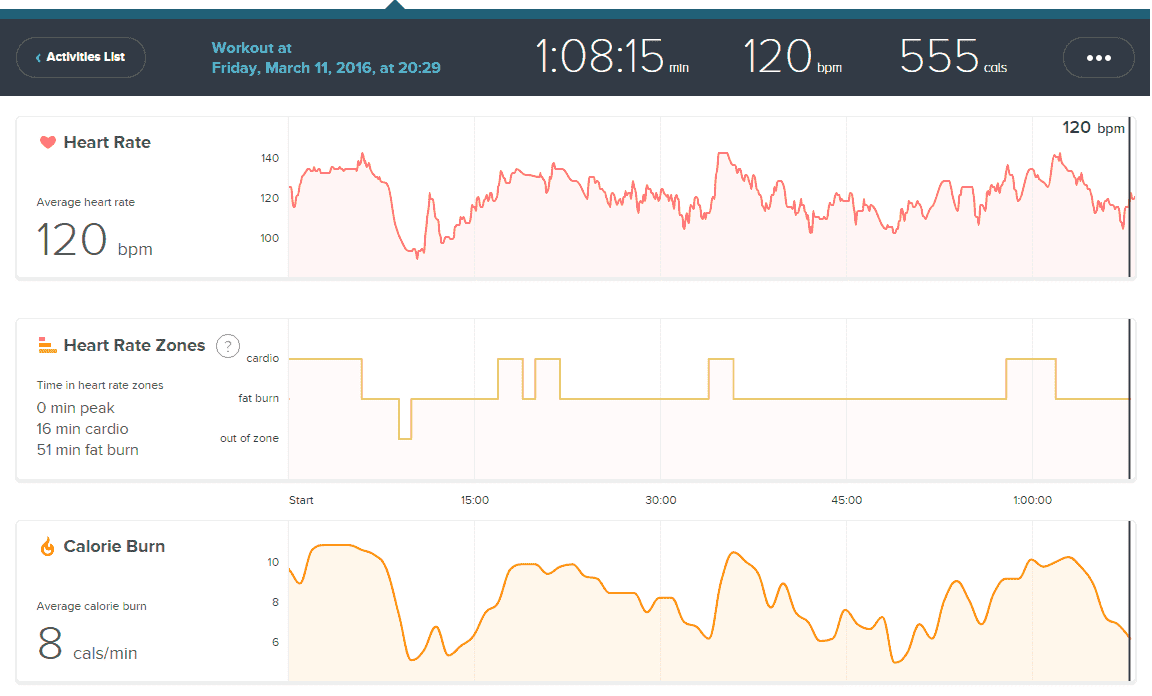Click the 'out of zone' axis label
Image resolution: width=1152 pixels, height=696 pixels.
249,438
